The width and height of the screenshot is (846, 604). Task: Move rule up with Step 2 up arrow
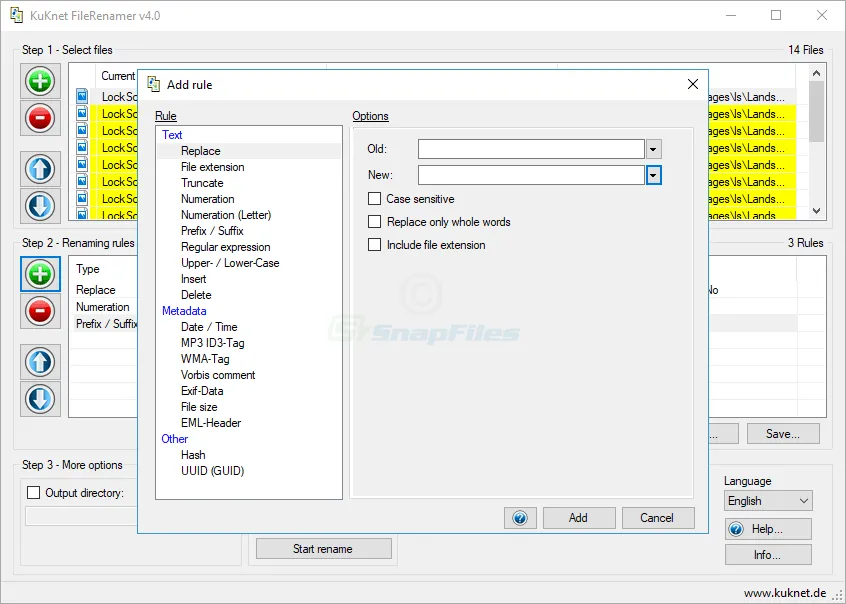point(40,362)
